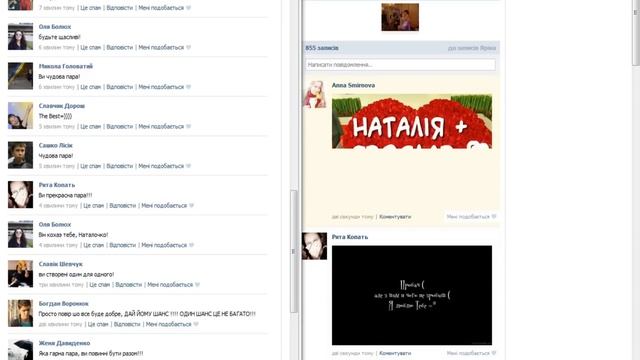640x360 pixels.
Task: Click Славчик Доров's avatar thumbnail
Action: click(x=20, y=116)
